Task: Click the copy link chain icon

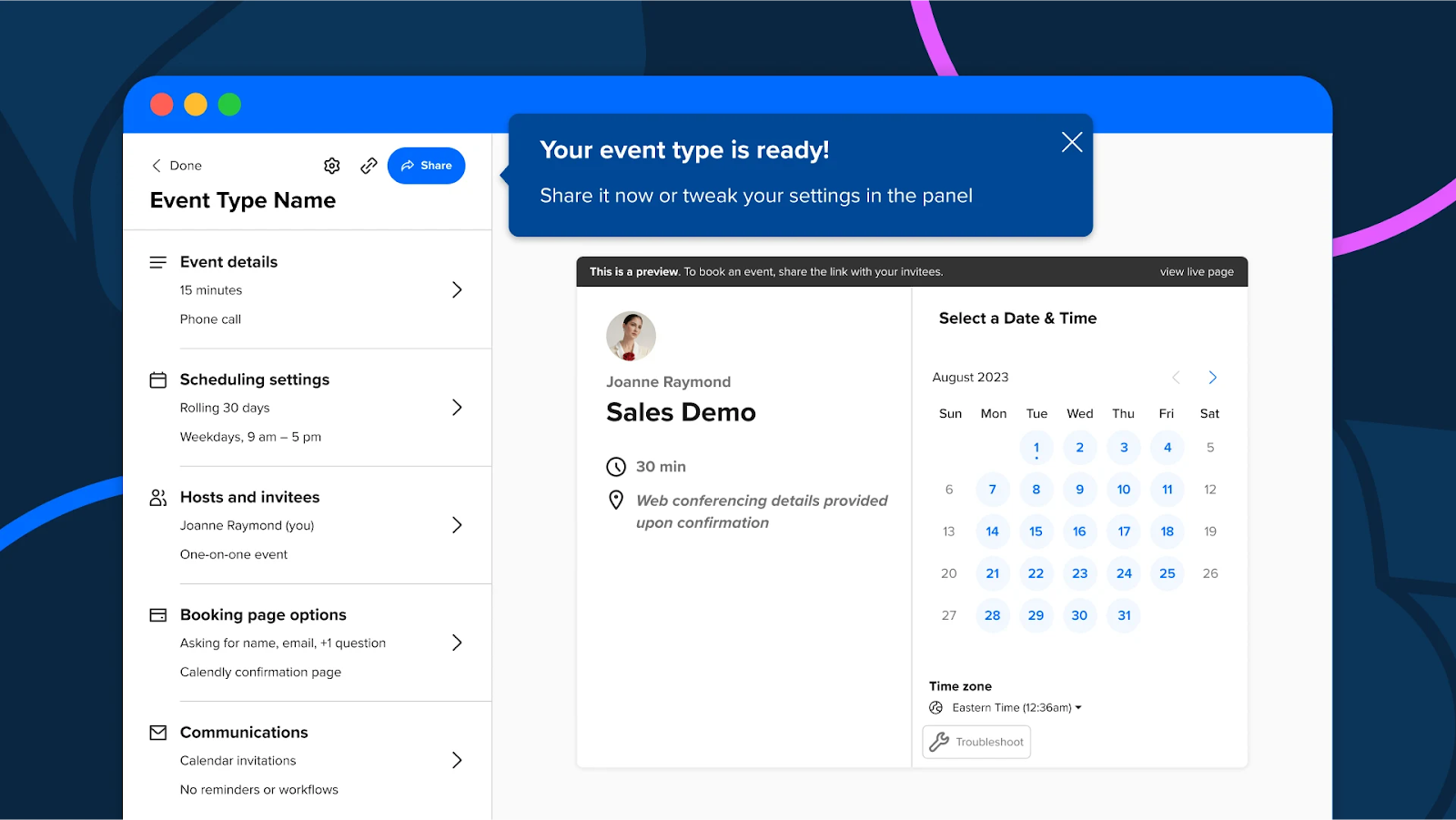Action: 369,166
